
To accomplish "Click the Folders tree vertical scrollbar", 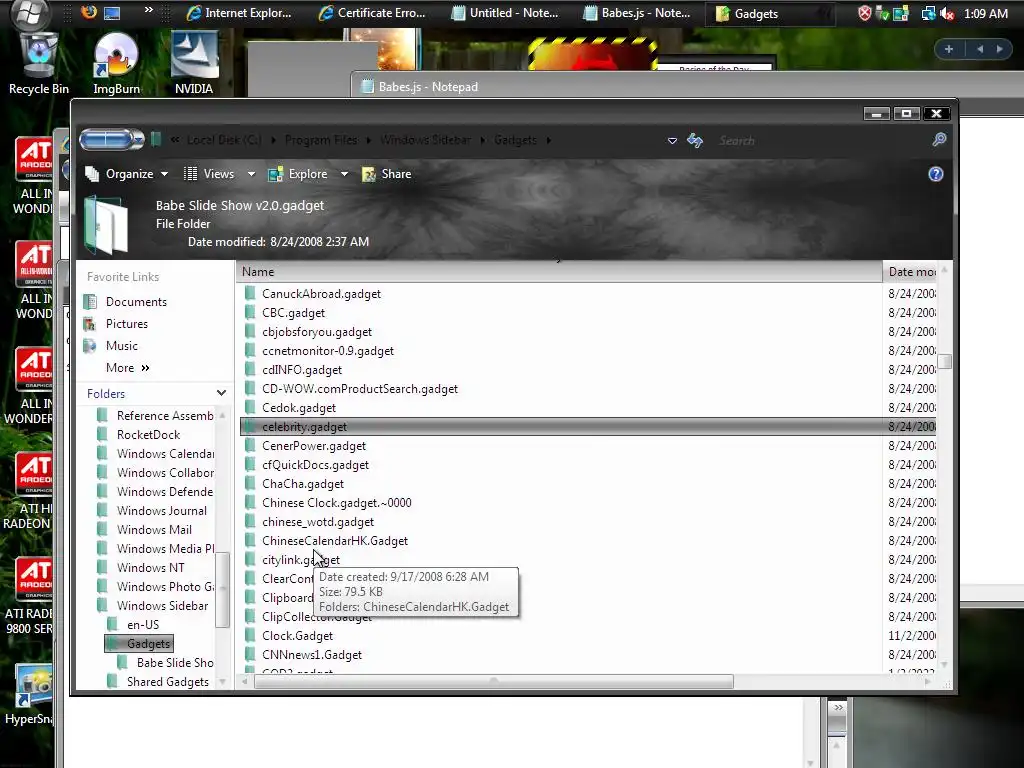I will coord(222,589).
